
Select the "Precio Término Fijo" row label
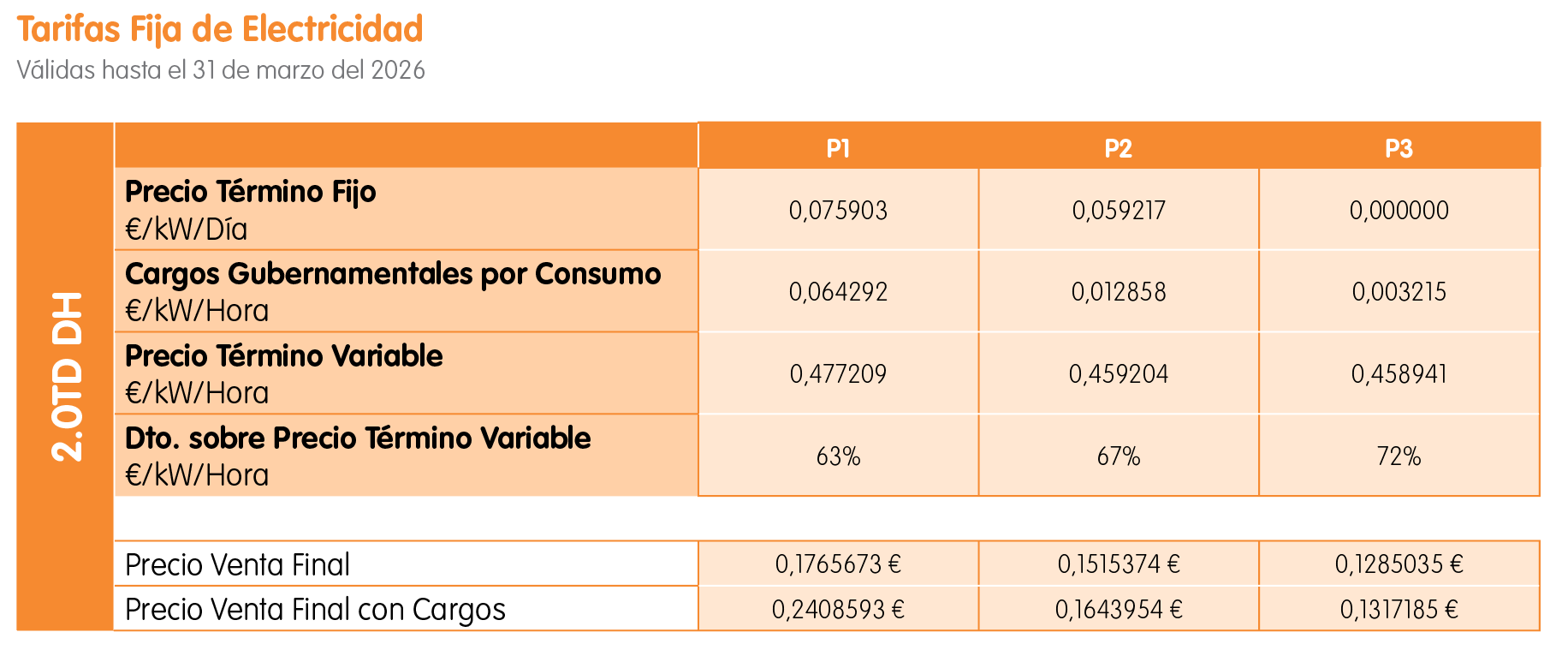pyautogui.click(x=251, y=192)
